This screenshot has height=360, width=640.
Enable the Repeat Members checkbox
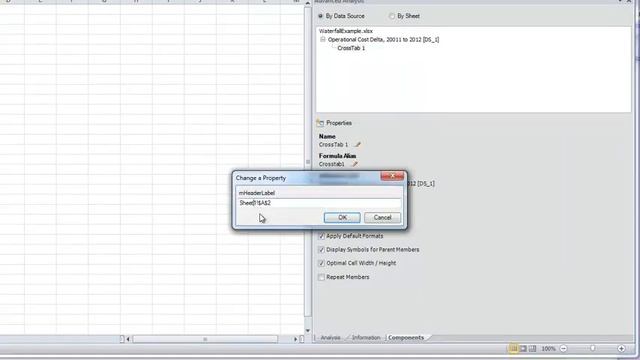(321, 277)
